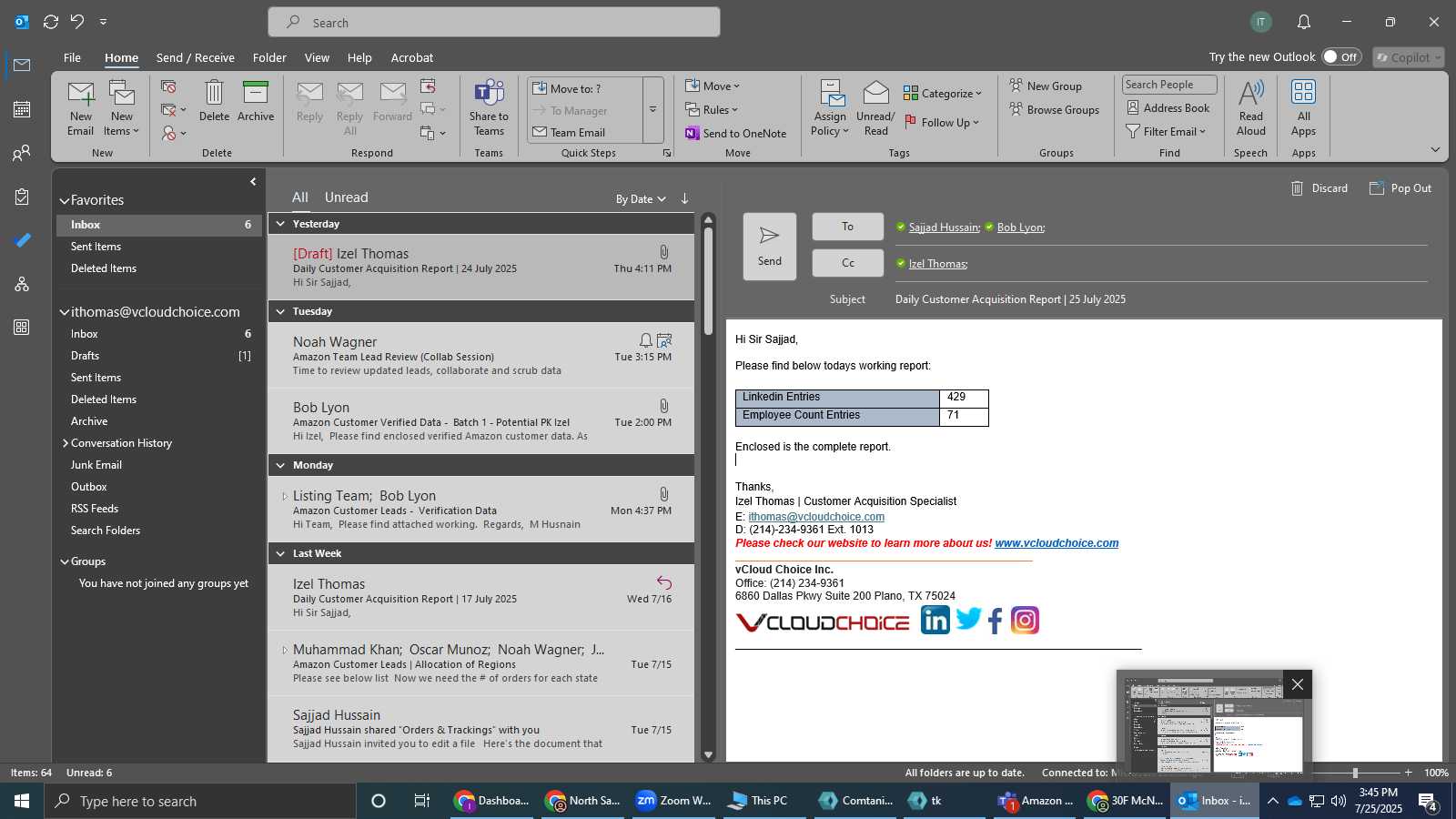The height and width of the screenshot is (819, 1456).
Task: Pop Out the draft into new window
Action: (1400, 188)
